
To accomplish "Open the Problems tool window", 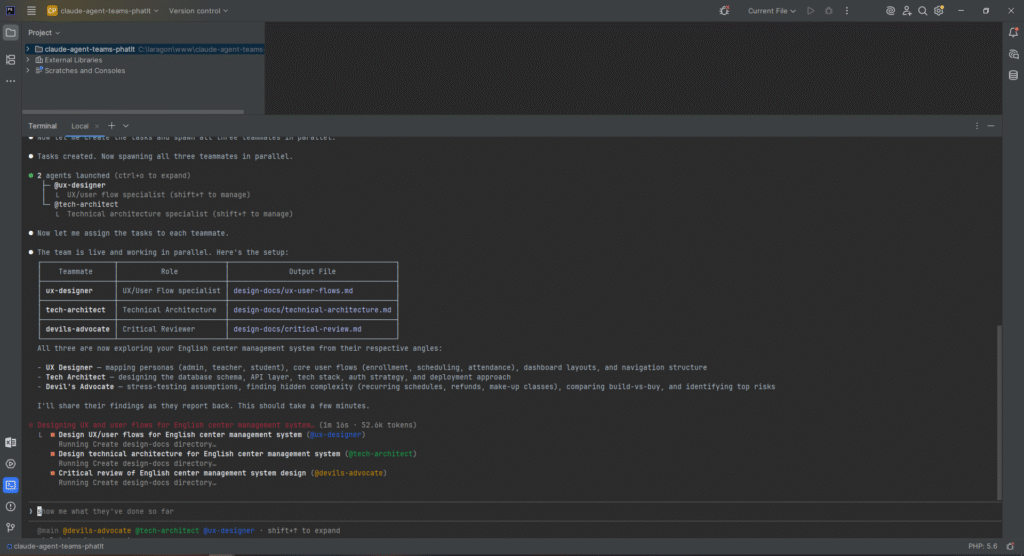I will (11, 506).
